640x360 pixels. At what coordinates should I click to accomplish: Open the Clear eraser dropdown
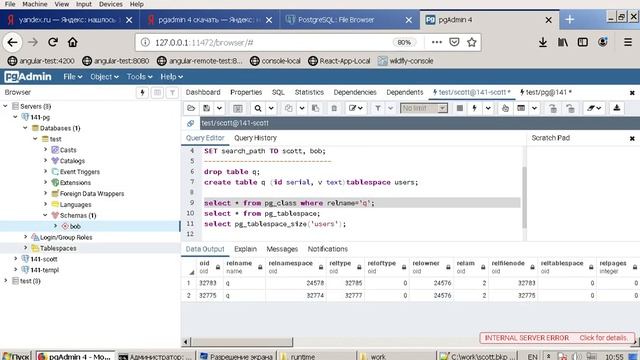(594, 108)
